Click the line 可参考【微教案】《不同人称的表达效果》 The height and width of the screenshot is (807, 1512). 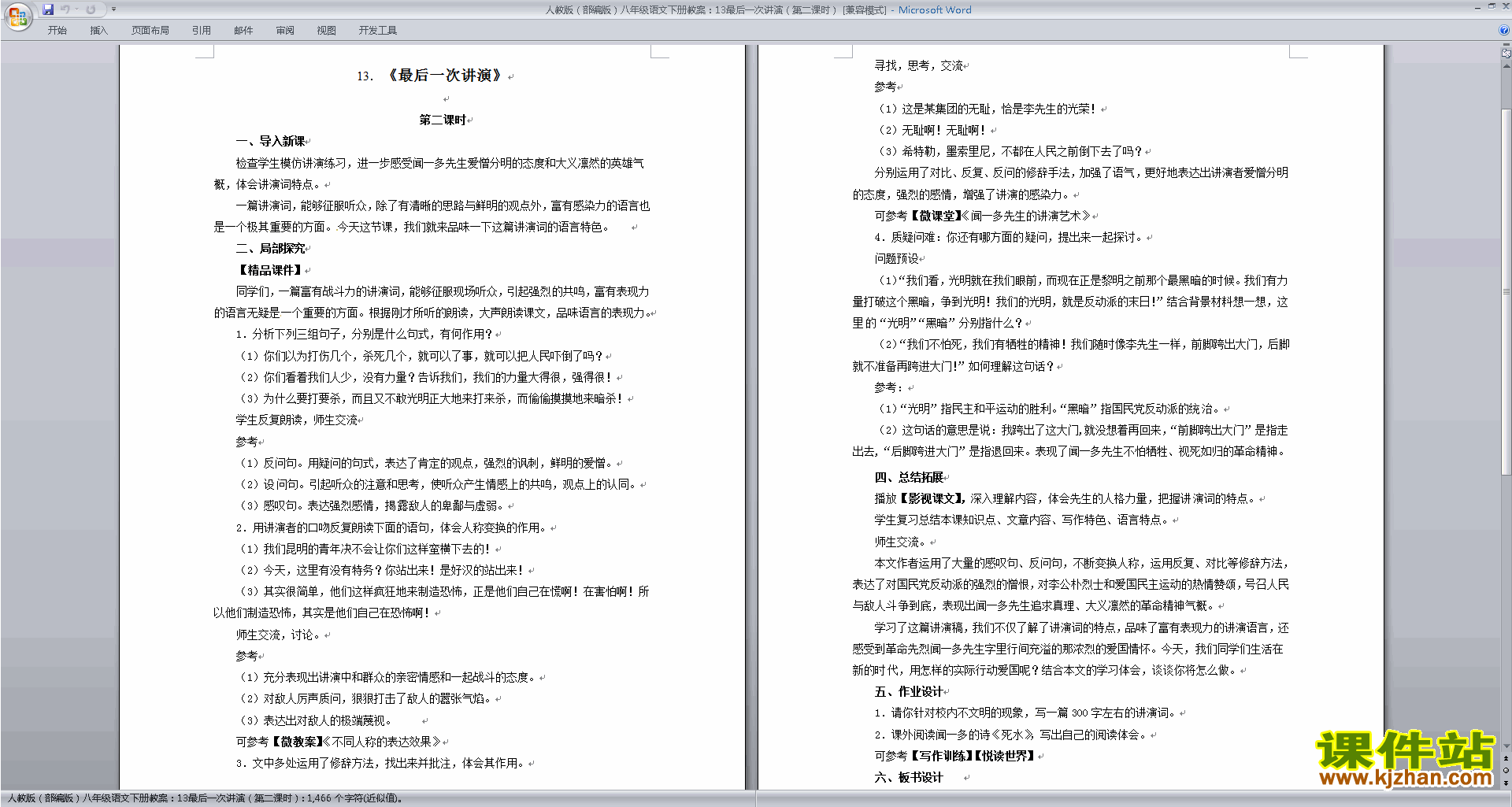pyautogui.click(x=339, y=742)
